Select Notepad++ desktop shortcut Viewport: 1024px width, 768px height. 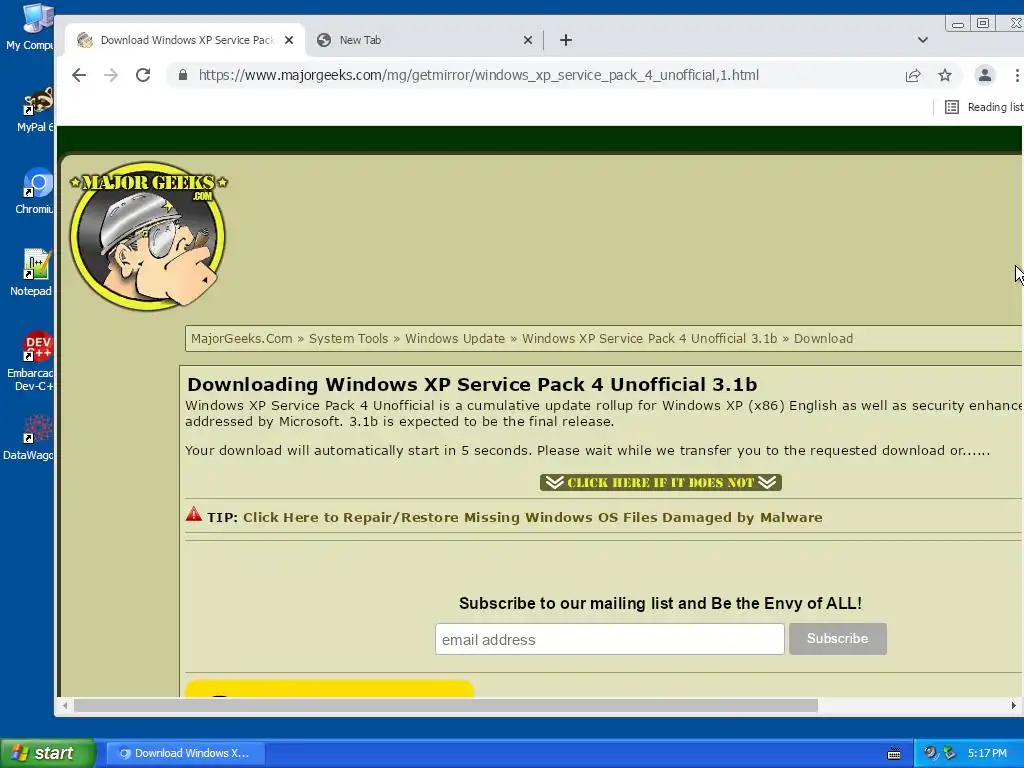[x=32, y=274]
